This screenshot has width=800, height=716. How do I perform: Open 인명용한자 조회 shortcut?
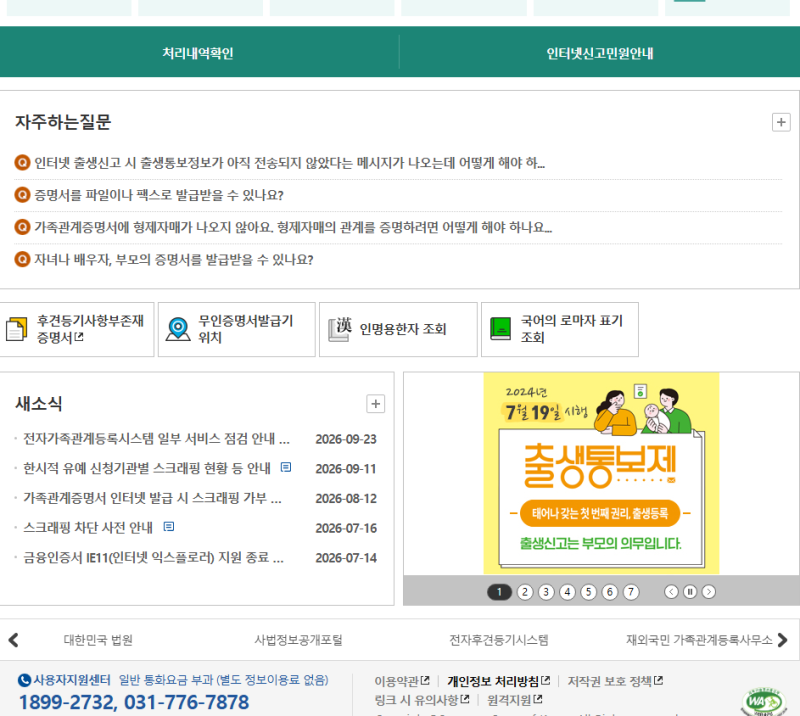398,329
